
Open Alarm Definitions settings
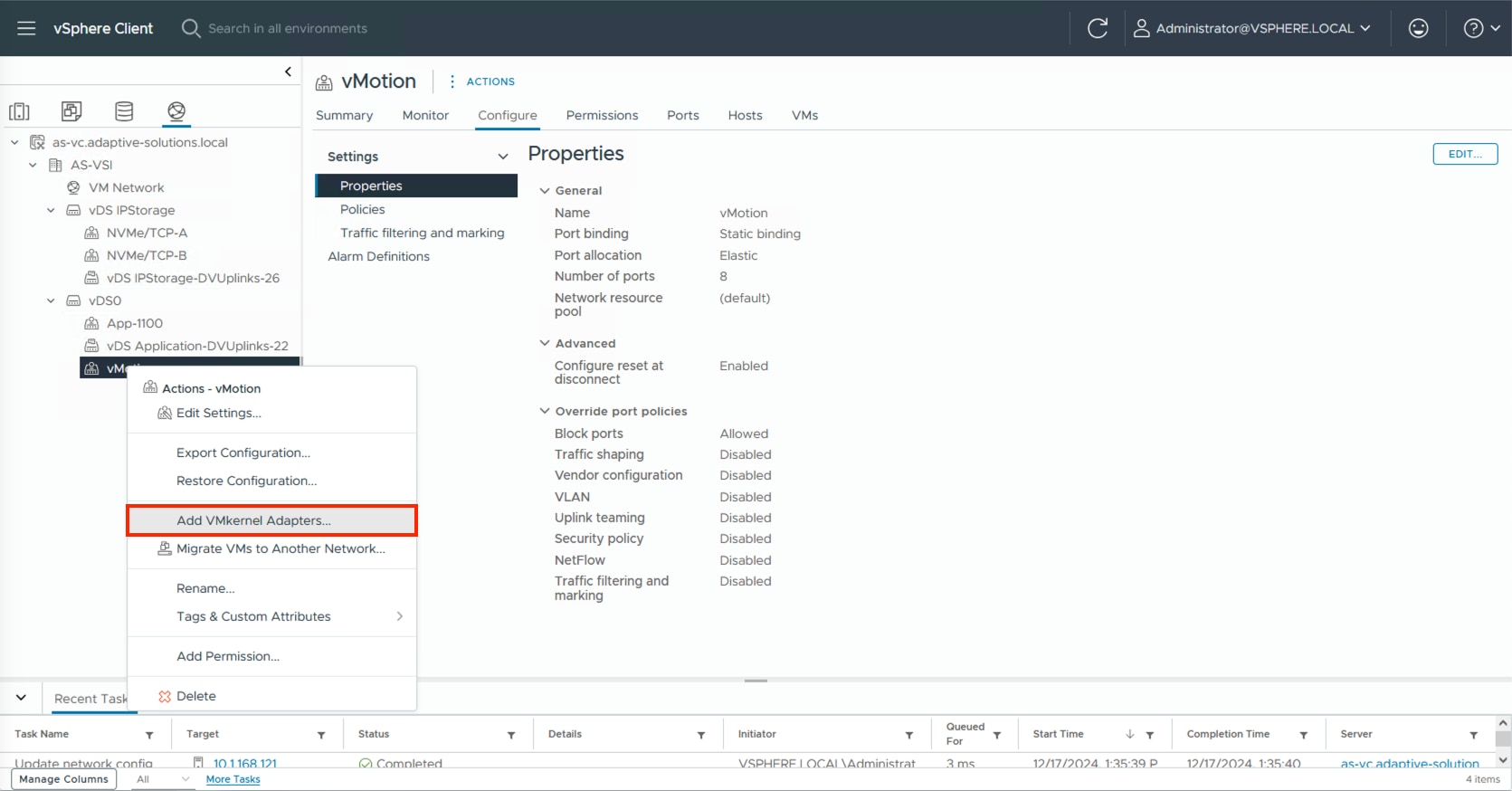379,256
